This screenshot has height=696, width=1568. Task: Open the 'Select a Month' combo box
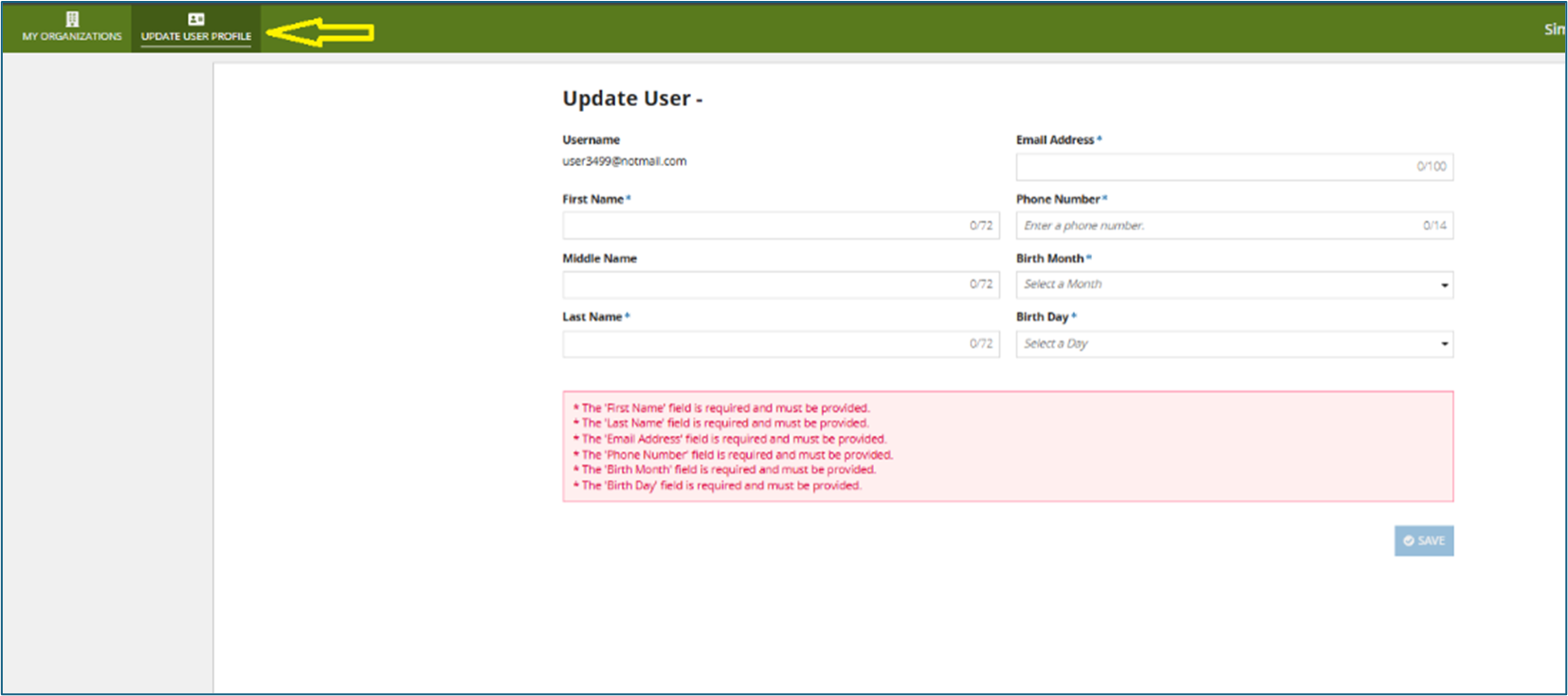(x=1223, y=284)
